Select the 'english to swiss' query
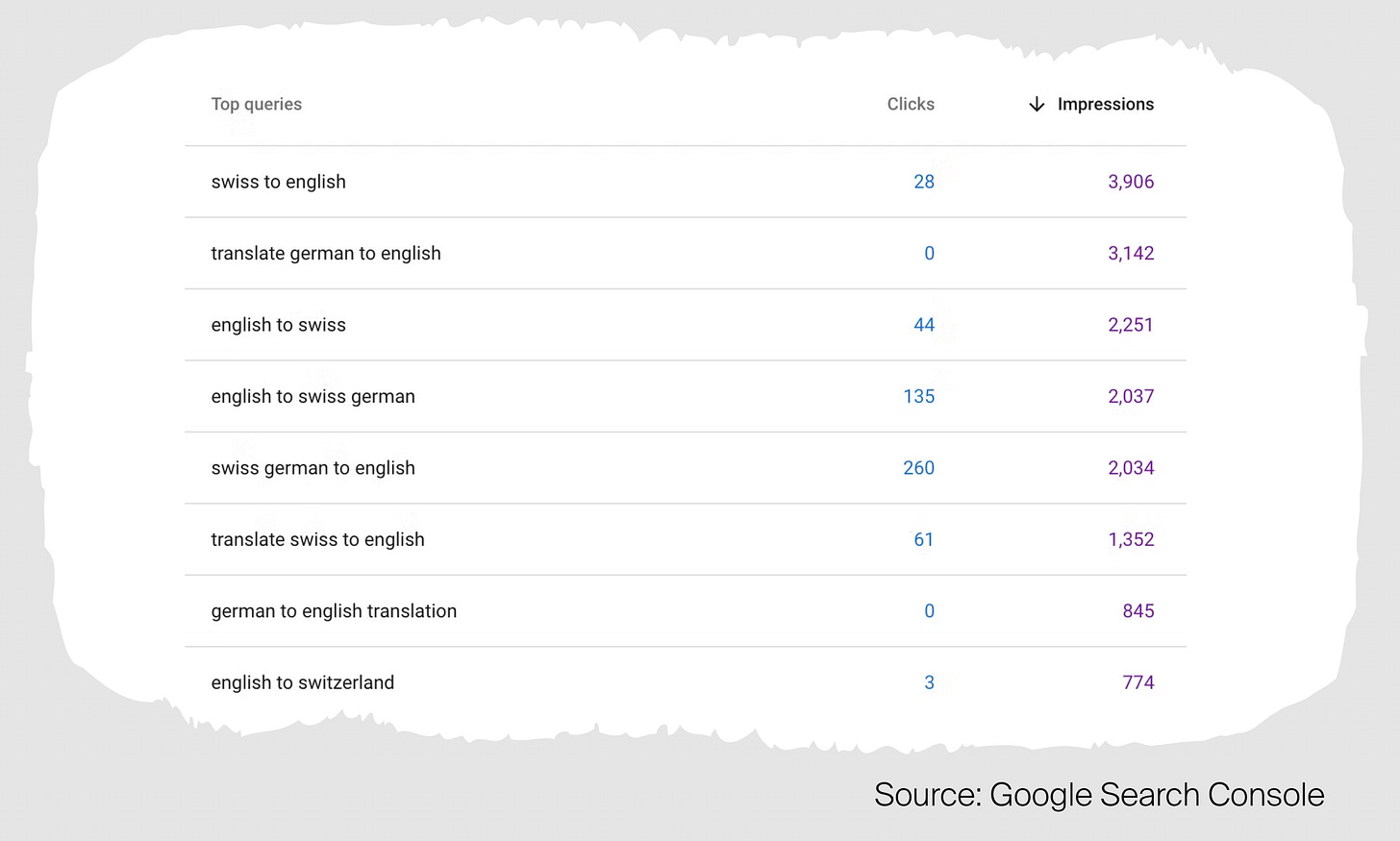 click(x=279, y=325)
